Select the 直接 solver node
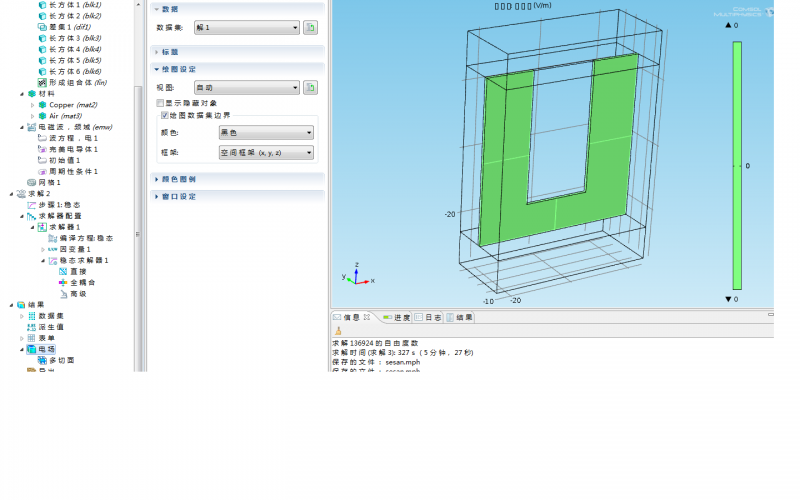 coord(73,271)
